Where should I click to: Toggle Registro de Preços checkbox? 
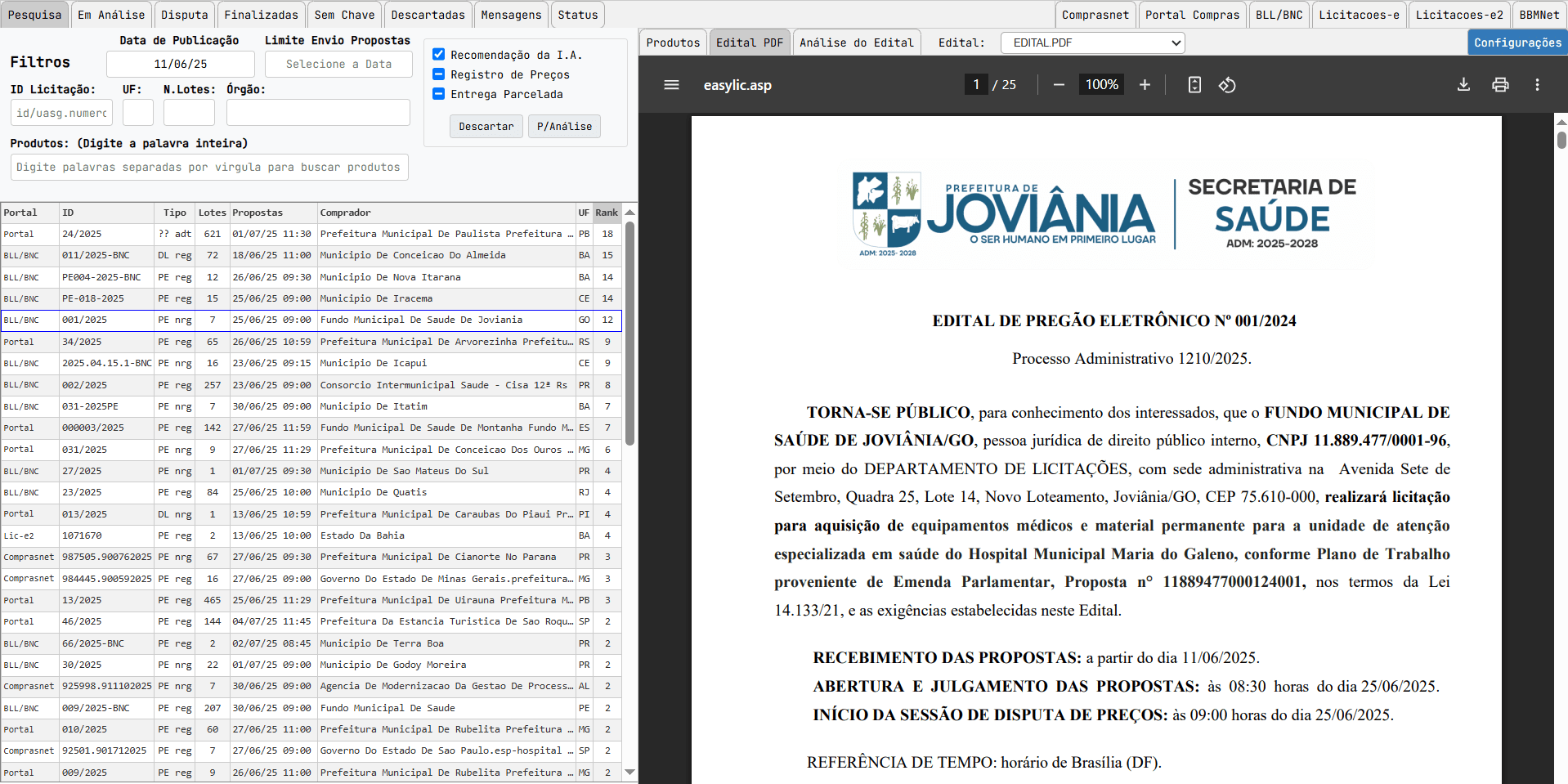tap(438, 74)
